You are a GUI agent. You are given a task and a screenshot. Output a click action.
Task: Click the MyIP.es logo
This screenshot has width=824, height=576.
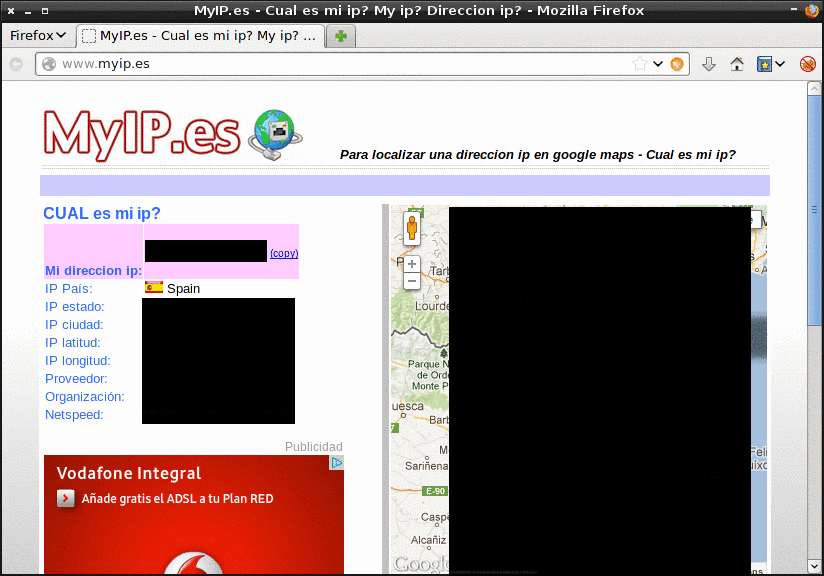(142, 135)
